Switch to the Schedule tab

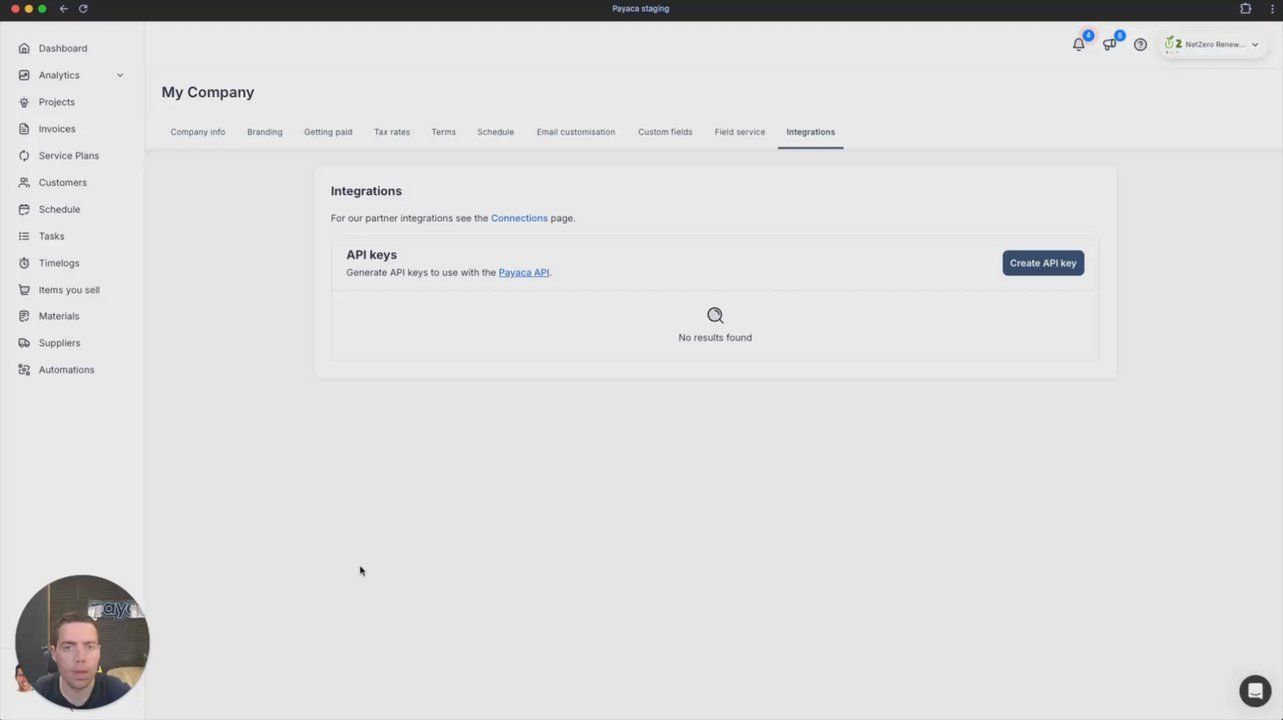coord(495,132)
